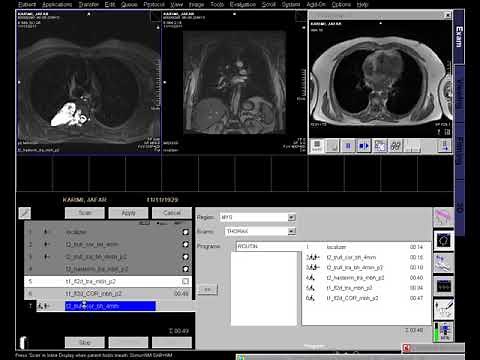The image size is (480, 360).
Task: Switch to the Filming task card tab
Action: pos(459,152)
